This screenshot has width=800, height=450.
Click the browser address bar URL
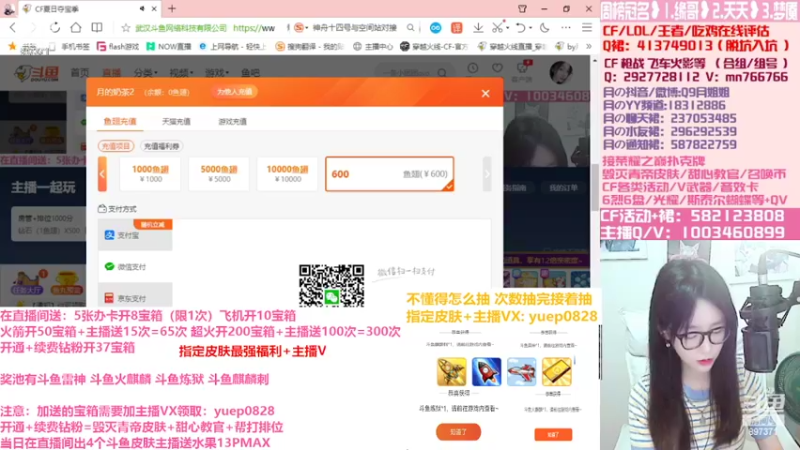254,28
